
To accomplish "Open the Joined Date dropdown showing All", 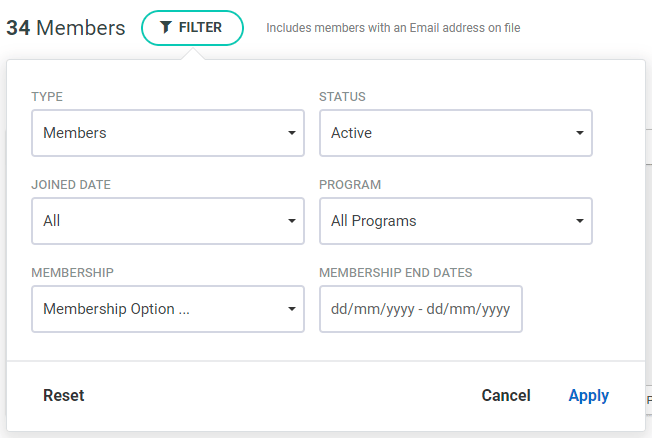I will click(x=160, y=221).
